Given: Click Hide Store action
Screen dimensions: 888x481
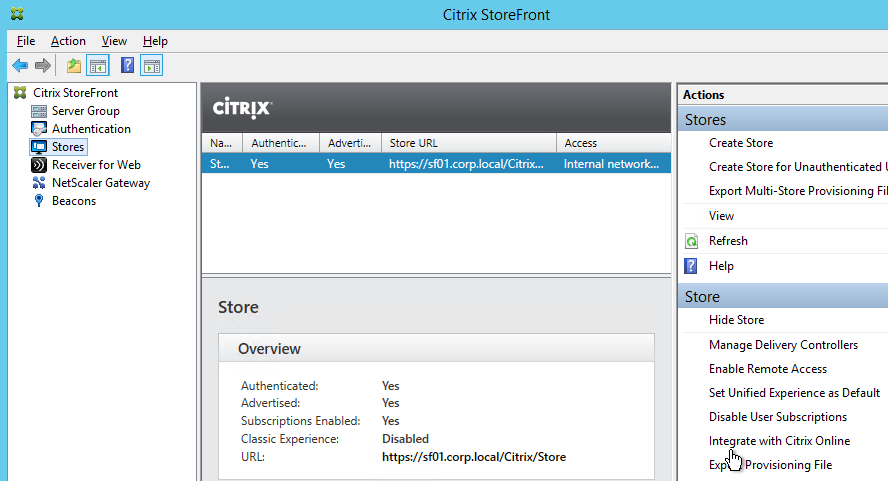Looking at the screenshot, I should tap(736, 320).
